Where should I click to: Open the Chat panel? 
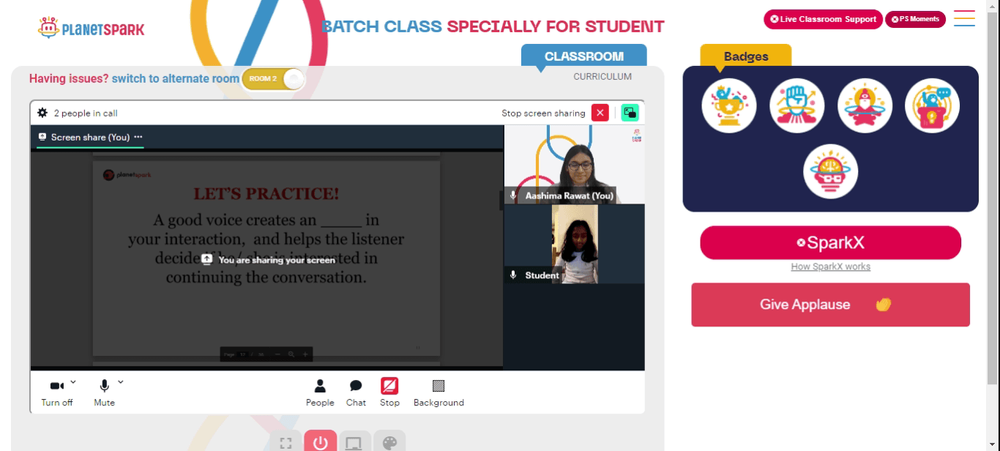click(356, 392)
